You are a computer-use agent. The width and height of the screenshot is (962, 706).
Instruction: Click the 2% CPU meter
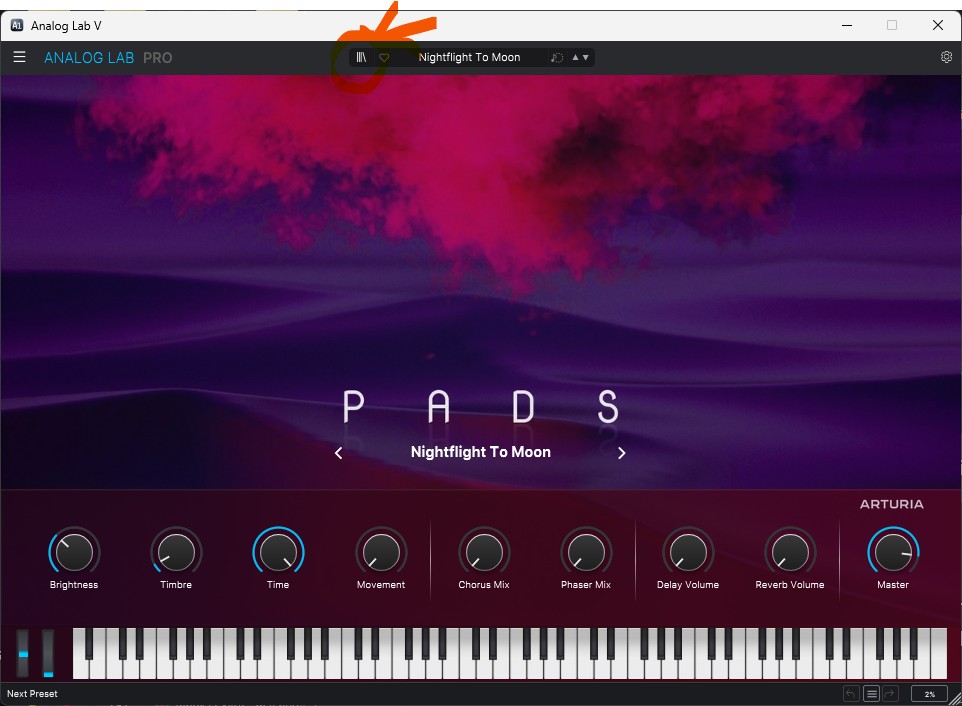929,694
